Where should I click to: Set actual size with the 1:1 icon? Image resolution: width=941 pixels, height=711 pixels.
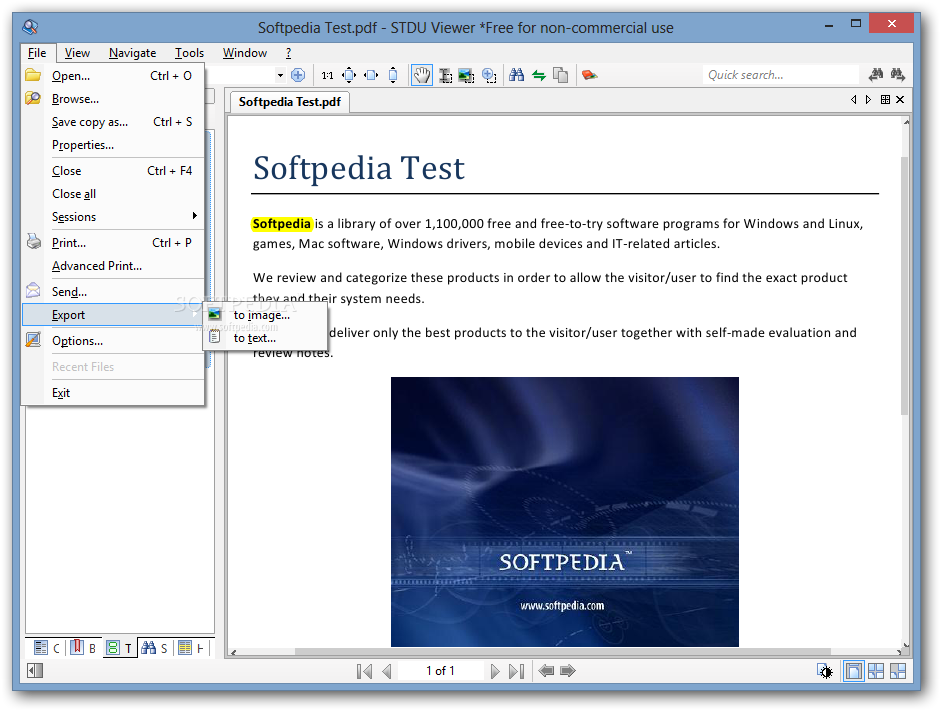point(327,75)
